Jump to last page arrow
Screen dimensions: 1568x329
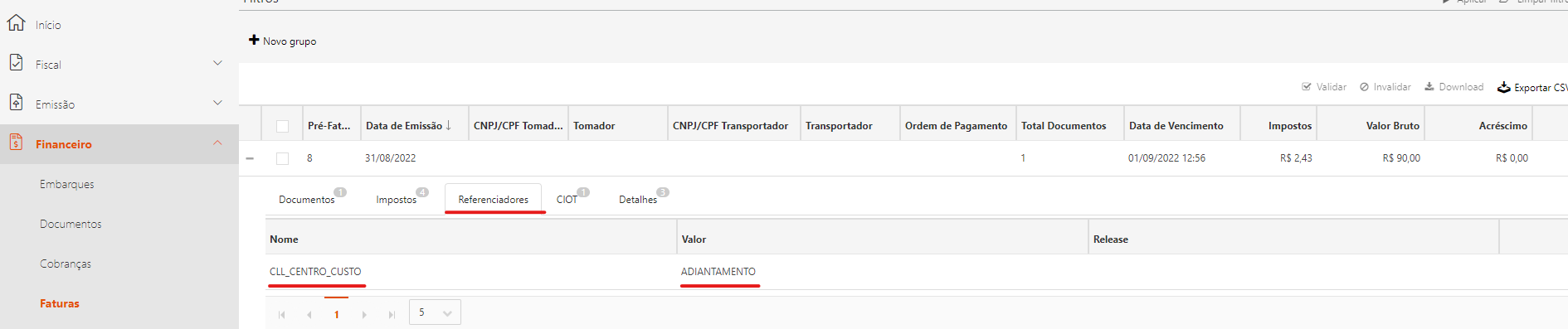[x=392, y=315]
